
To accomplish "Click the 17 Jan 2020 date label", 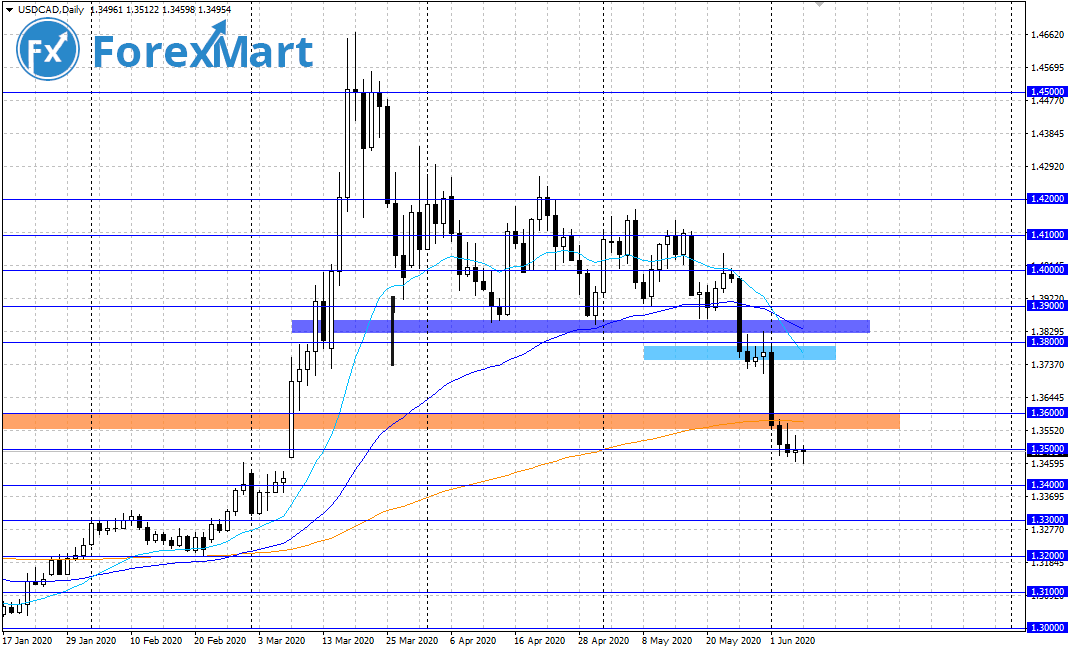I will pos(26,640).
